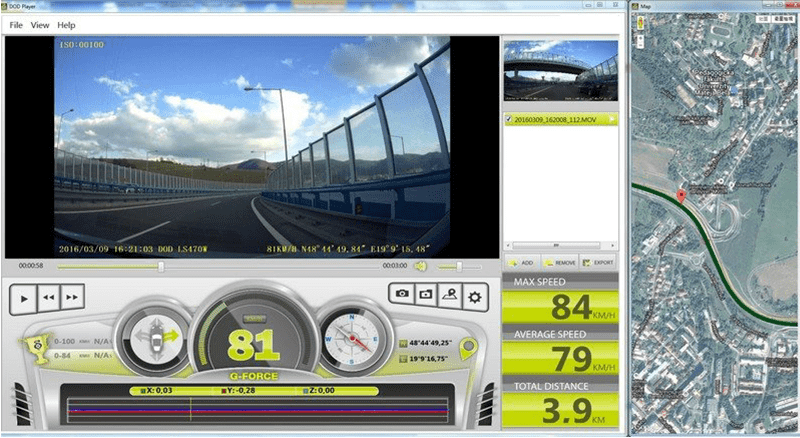Toggle the 20160309_162008_112.MOV checkbox
The width and height of the screenshot is (800, 438).
coord(511,119)
